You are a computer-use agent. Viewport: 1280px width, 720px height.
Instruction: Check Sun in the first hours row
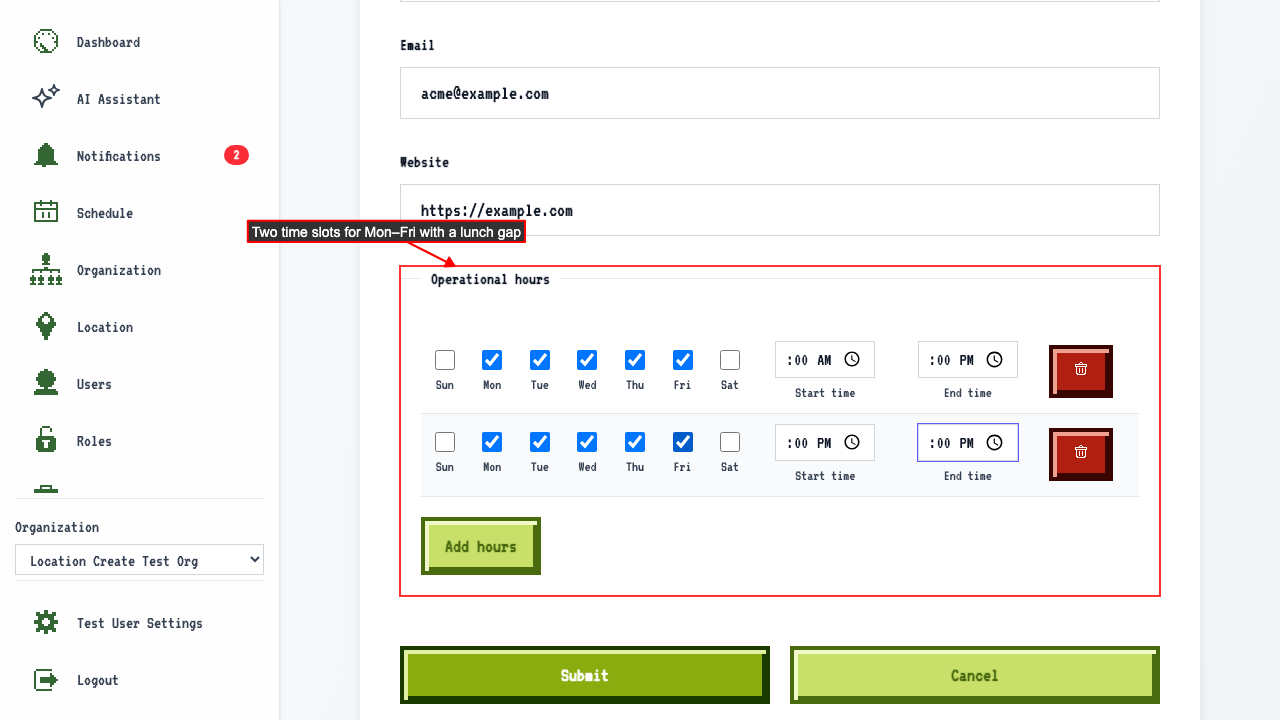click(x=445, y=360)
